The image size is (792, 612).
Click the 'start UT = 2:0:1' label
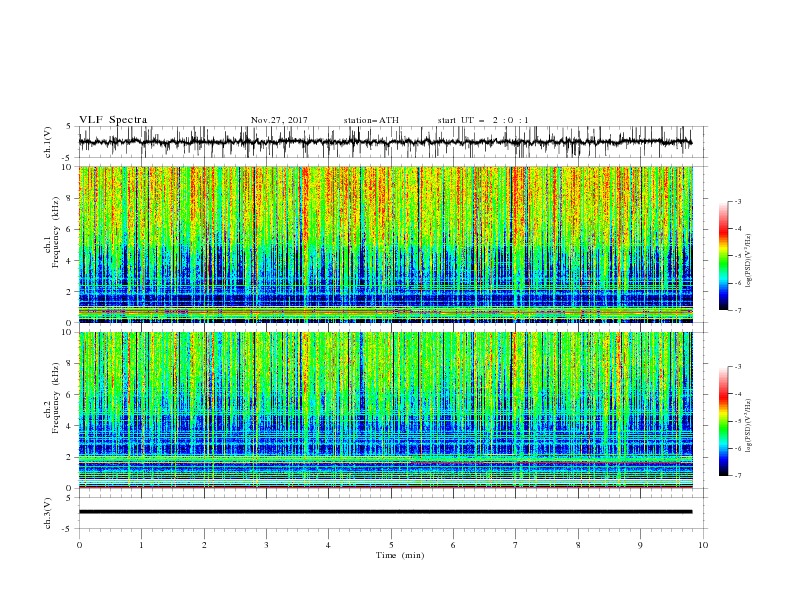[483, 120]
